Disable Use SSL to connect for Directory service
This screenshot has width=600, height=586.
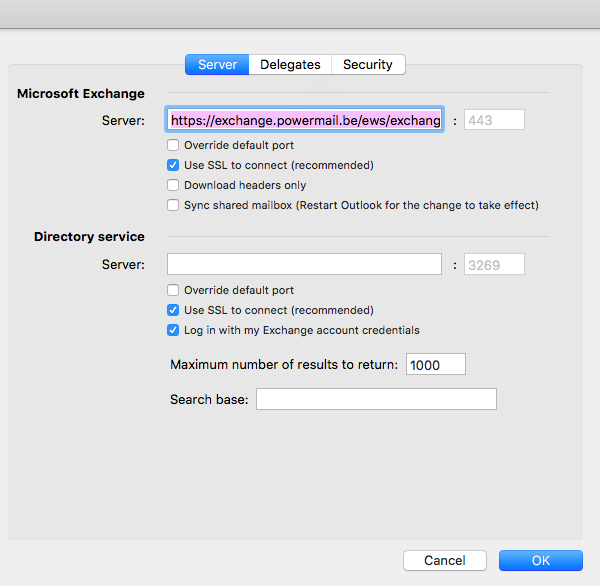click(x=173, y=310)
